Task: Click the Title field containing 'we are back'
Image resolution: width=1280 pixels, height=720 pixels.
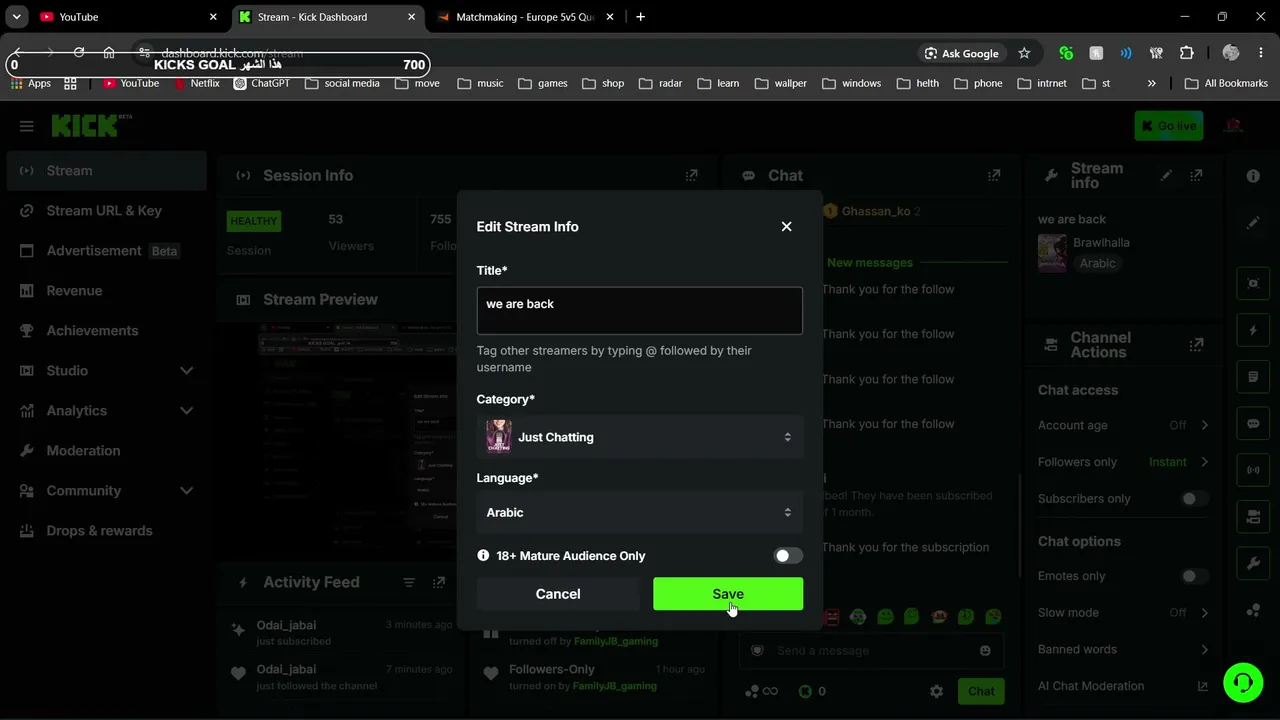Action: point(640,310)
